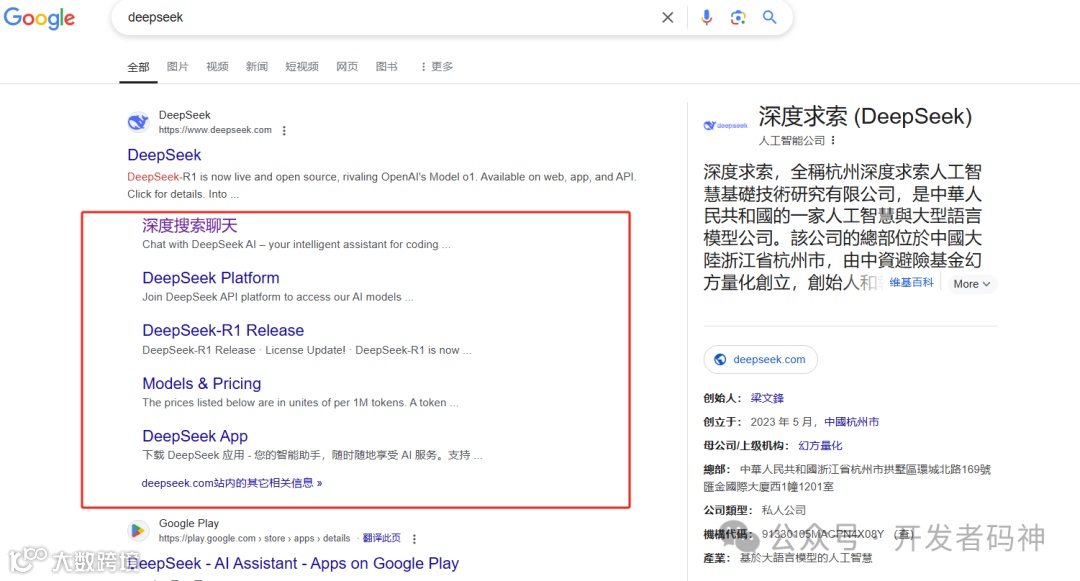Open the 中國杭州市 location link

pos(851,422)
